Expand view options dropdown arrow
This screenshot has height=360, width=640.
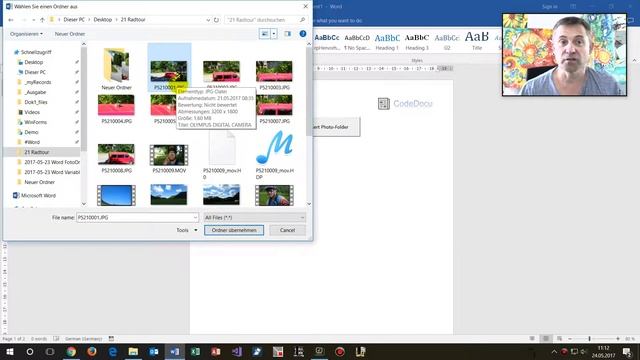pyautogui.click(x=274, y=34)
